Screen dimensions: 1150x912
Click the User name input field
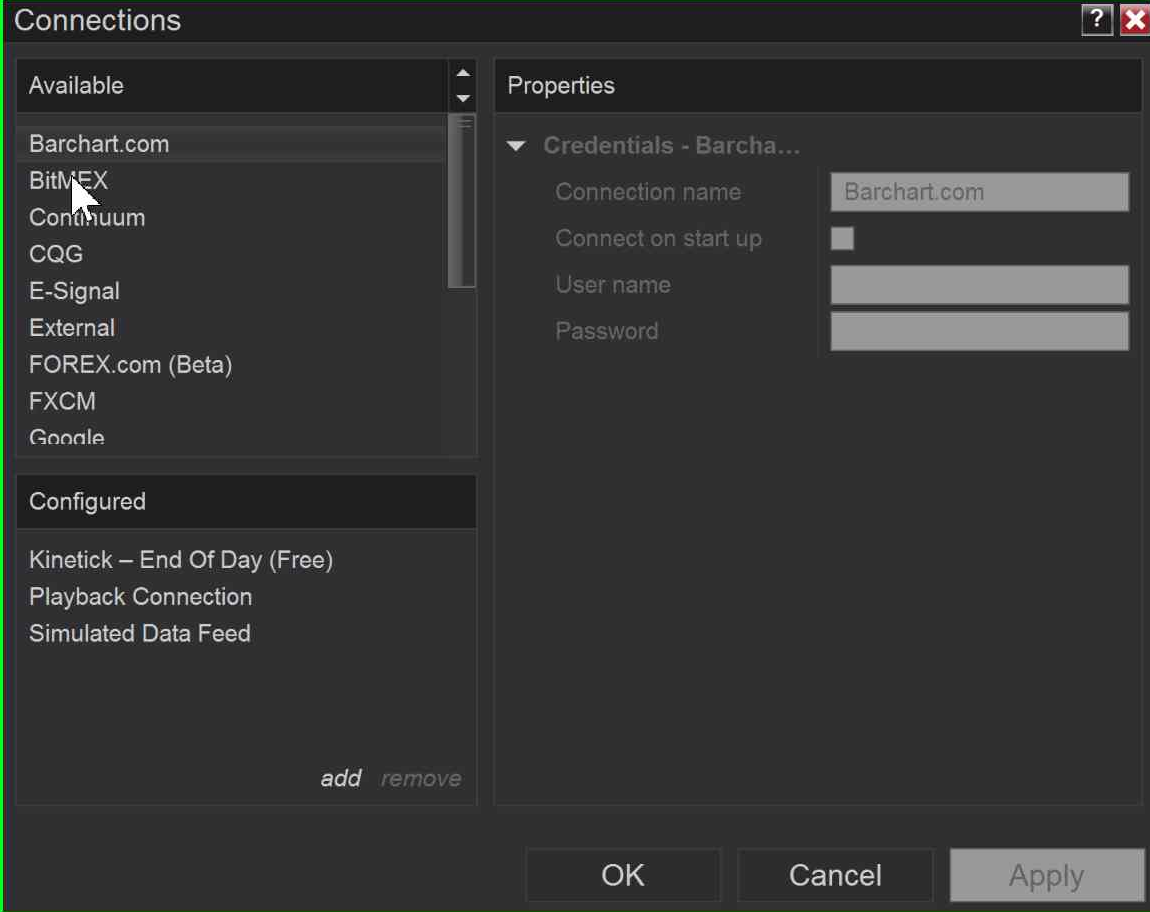pyautogui.click(x=979, y=285)
